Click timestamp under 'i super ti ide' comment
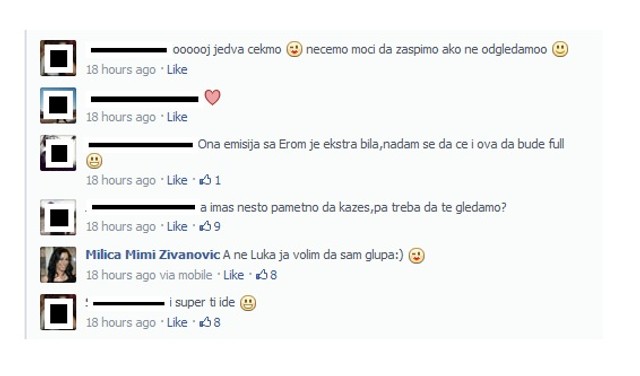The width and height of the screenshot is (640, 376). (121, 323)
